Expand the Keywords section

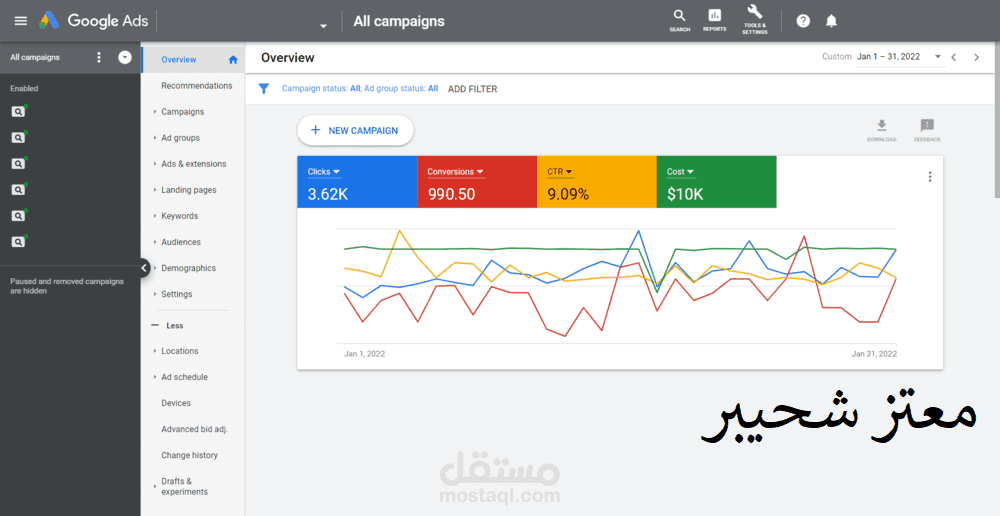click(x=155, y=216)
